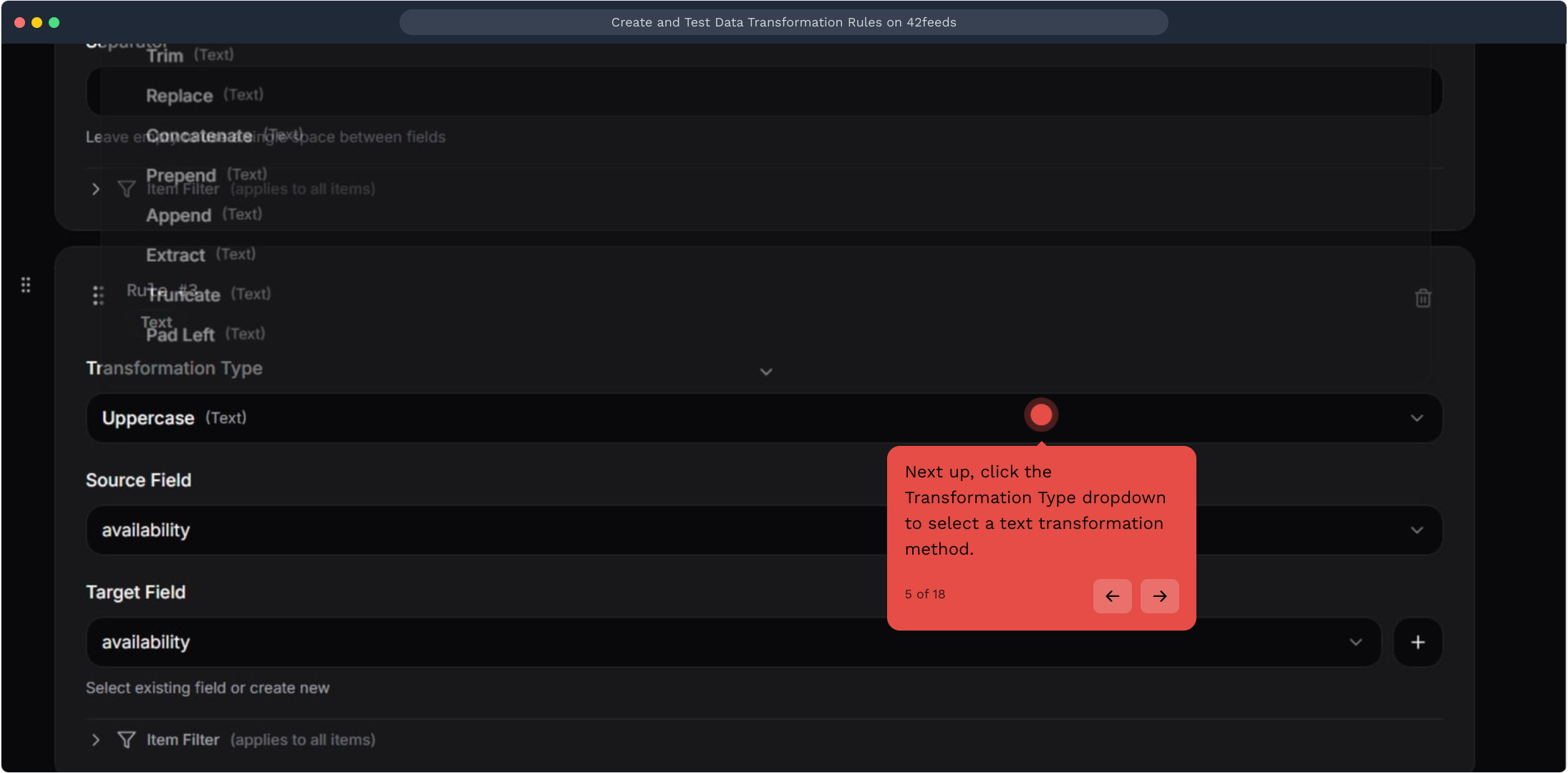Click the red pulsing hotspot dot
This screenshot has width=1568, height=773.
click(x=1041, y=414)
